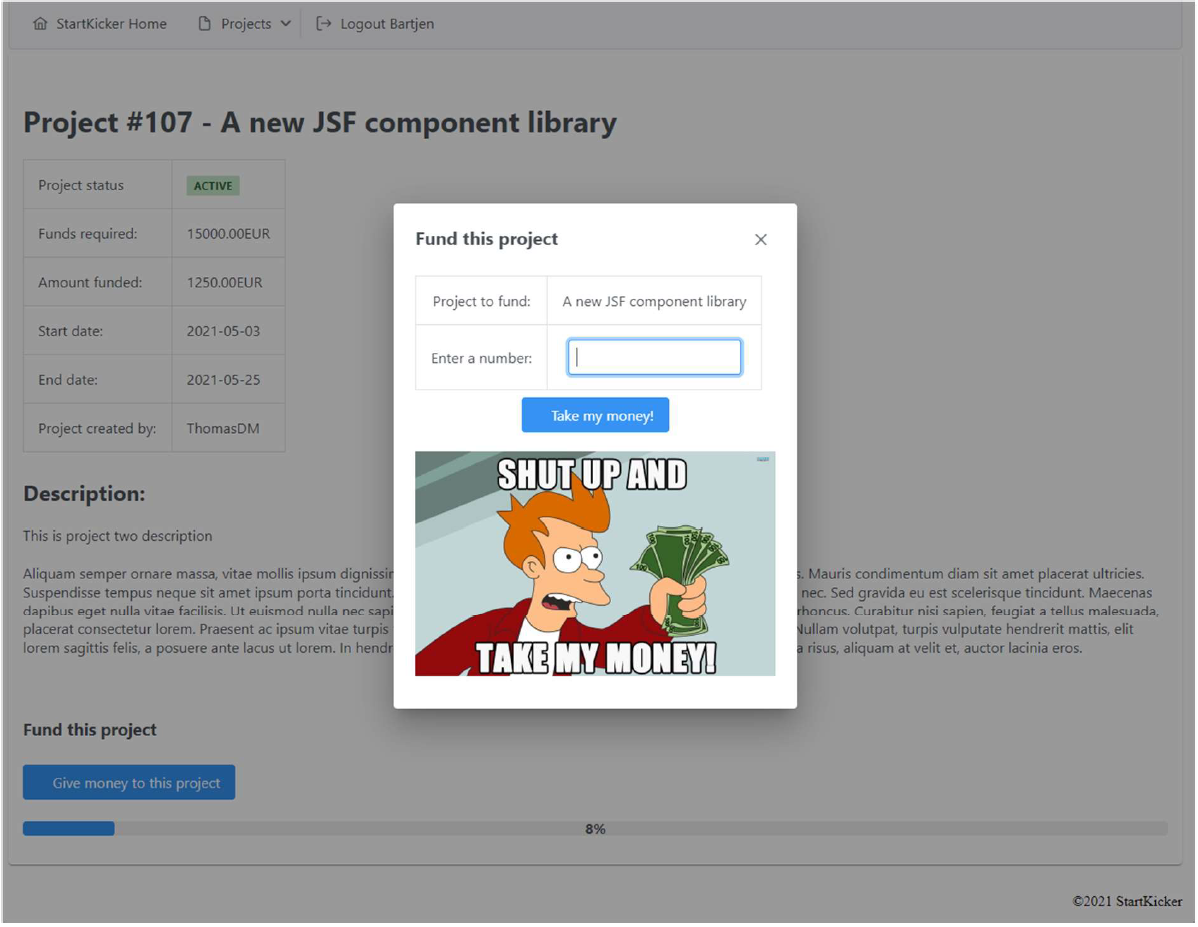
Task: Click the StartKicker home icon
Action: tap(40, 24)
